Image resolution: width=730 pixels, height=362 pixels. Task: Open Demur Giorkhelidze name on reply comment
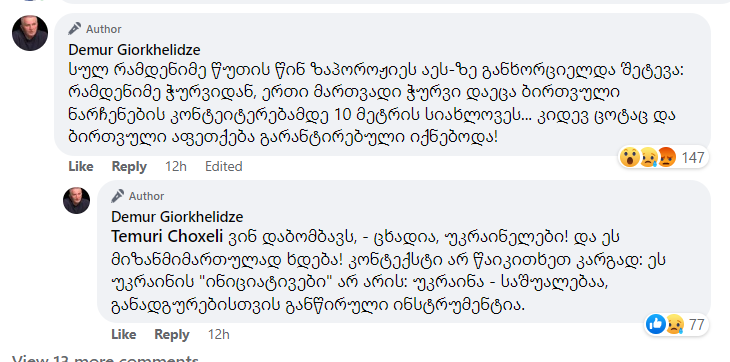[177, 217]
